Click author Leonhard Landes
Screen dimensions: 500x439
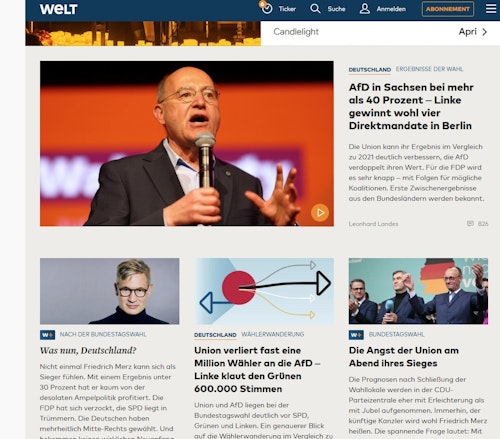373,224
